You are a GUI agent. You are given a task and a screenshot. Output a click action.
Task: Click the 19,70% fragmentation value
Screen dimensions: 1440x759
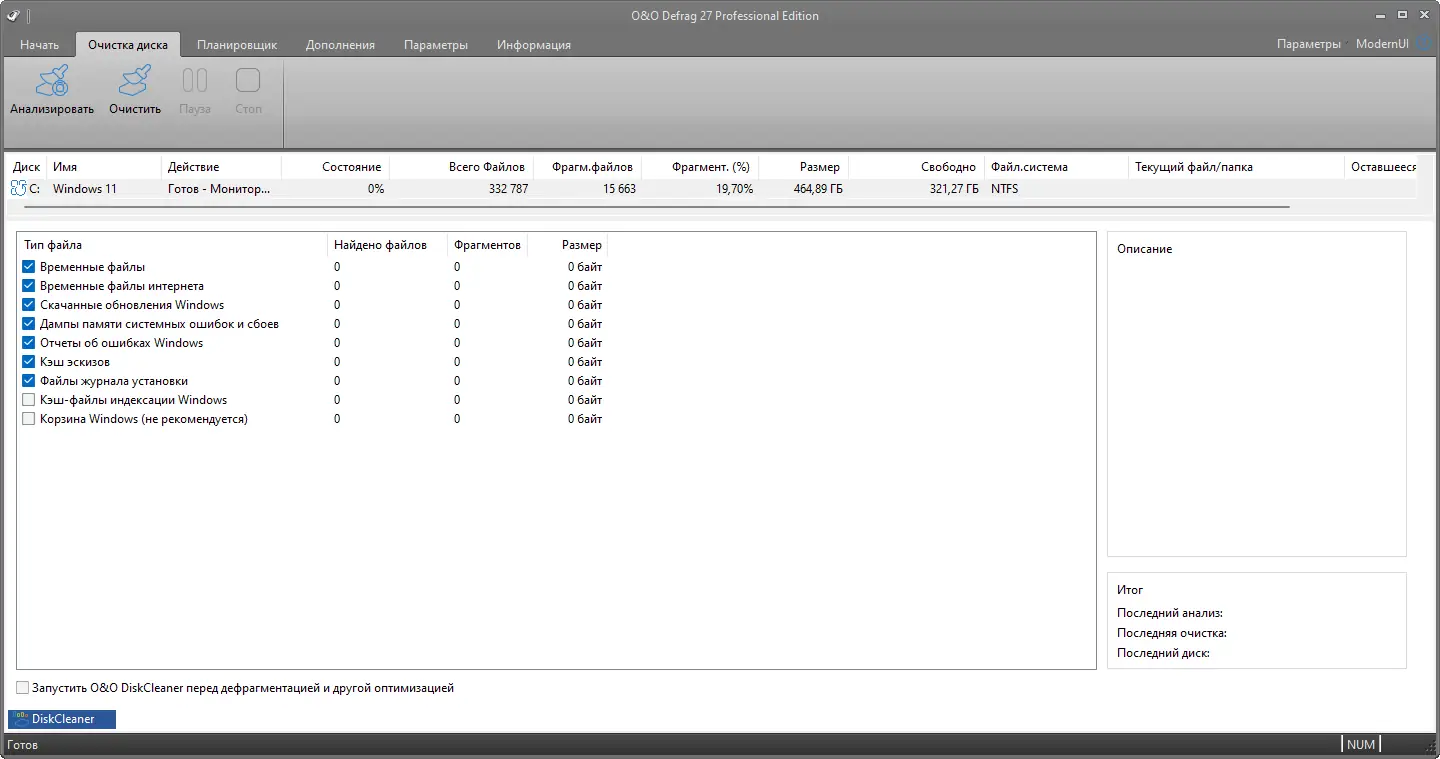click(734, 188)
